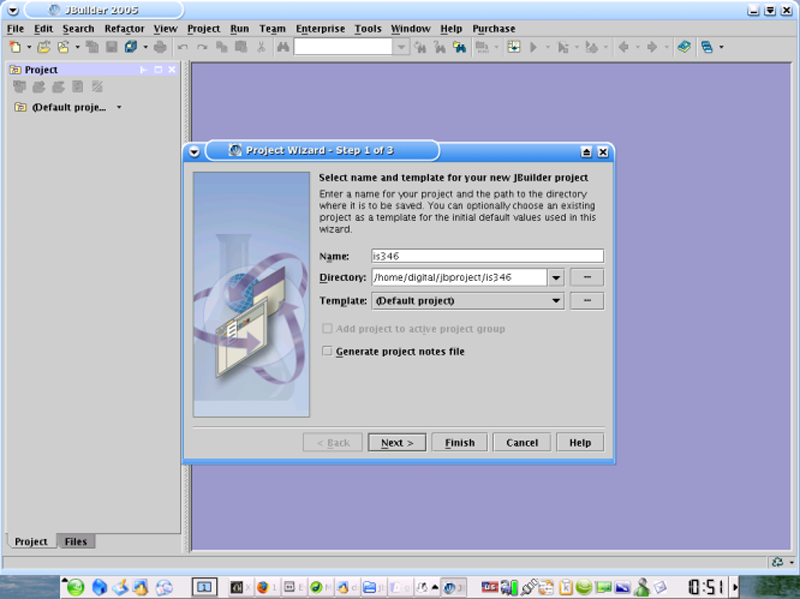
Task: Expand the Directory path dropdown
Action: coord(556,278)
